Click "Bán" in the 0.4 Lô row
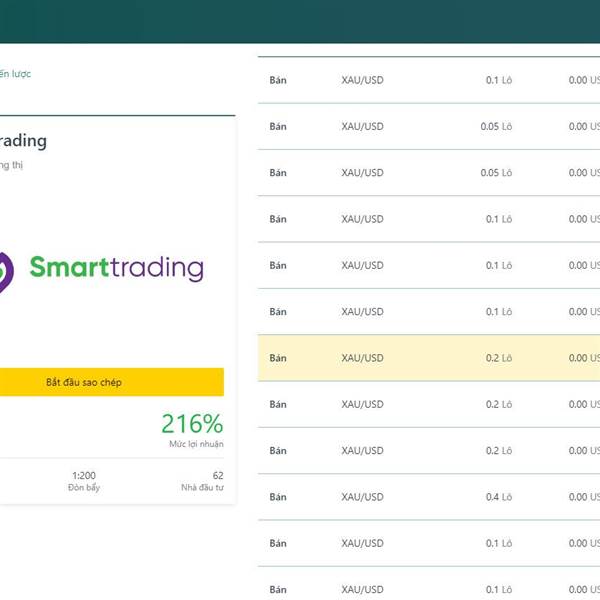This screenshot has width=600, height=600. [278, 497]
